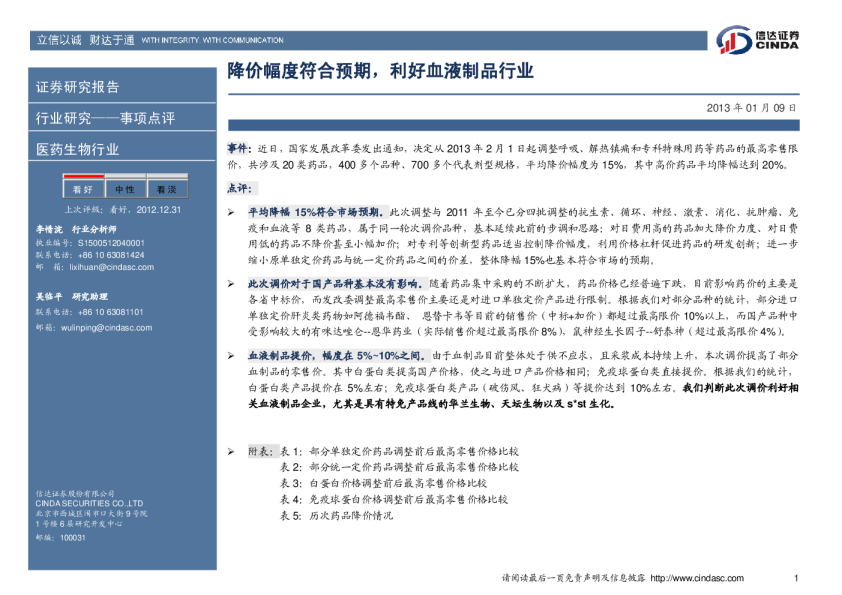
Task: Click arrow bullet beside 血液制品提价
Action: pos(232,355)
